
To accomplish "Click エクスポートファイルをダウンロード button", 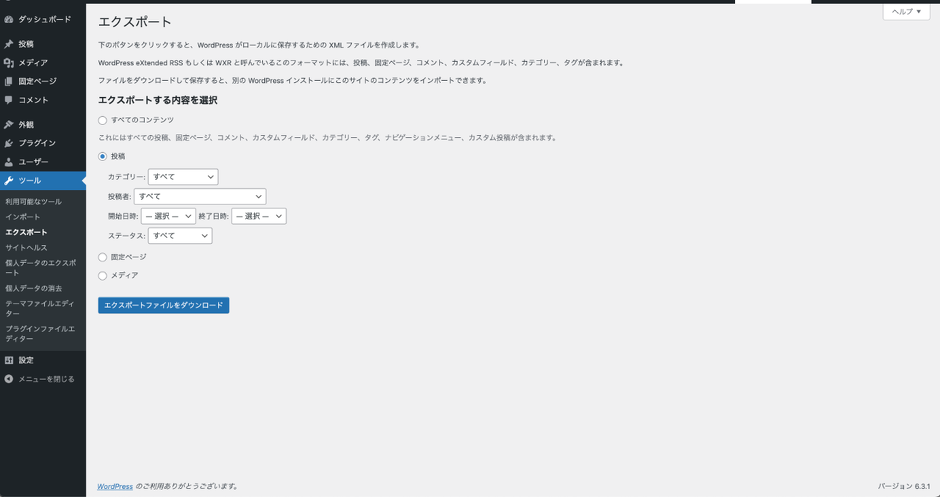I will click(x=164, y=305).
